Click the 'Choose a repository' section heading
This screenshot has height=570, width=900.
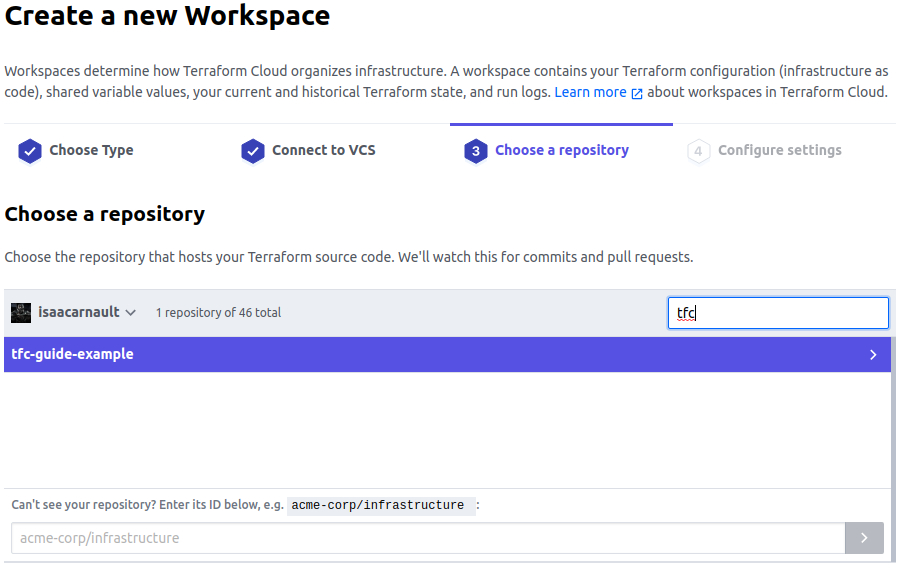104,214
